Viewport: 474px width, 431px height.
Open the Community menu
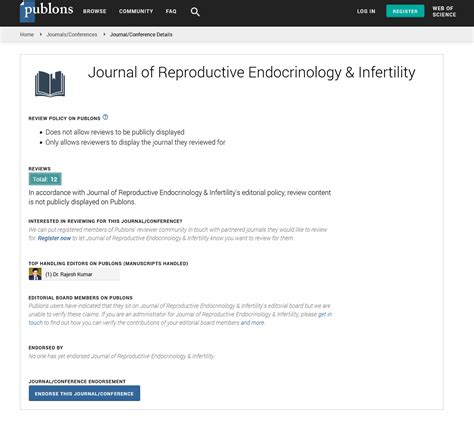tap(136, 11)
